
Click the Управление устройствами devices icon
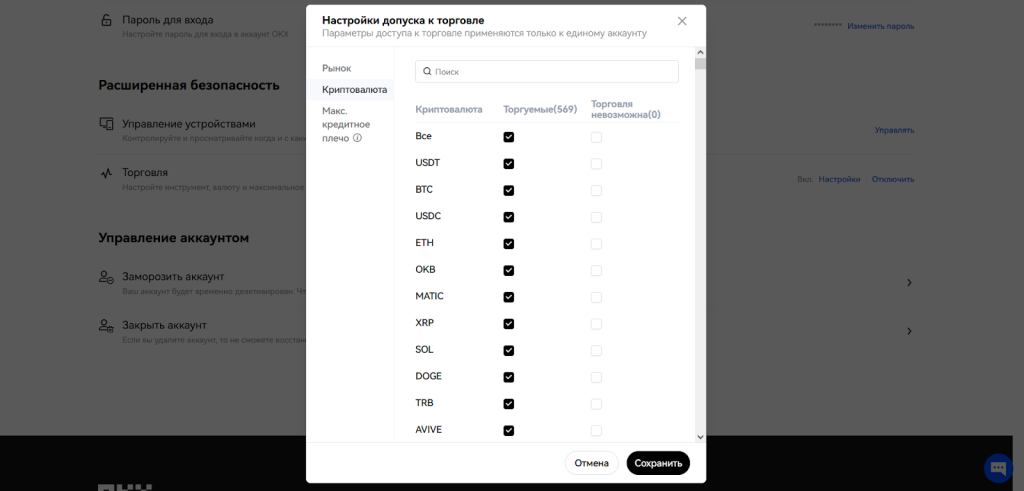[106, 125]
